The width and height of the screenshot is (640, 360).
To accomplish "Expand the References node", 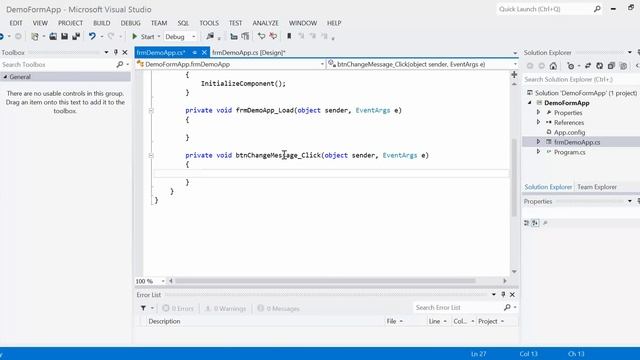I will (538, 122).
